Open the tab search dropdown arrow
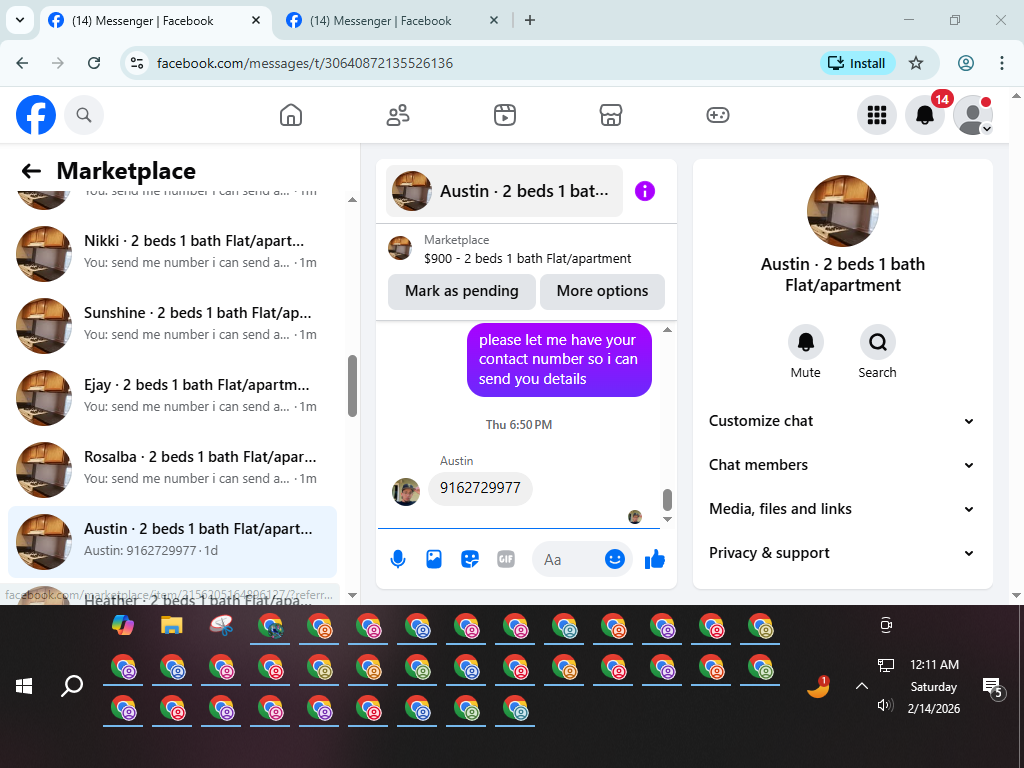 click(x=20, y=20)
